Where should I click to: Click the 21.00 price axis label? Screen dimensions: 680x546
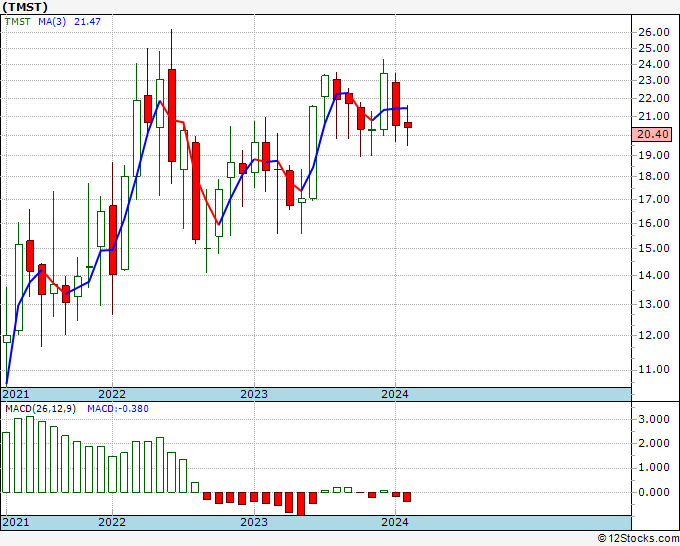[654, 116]
